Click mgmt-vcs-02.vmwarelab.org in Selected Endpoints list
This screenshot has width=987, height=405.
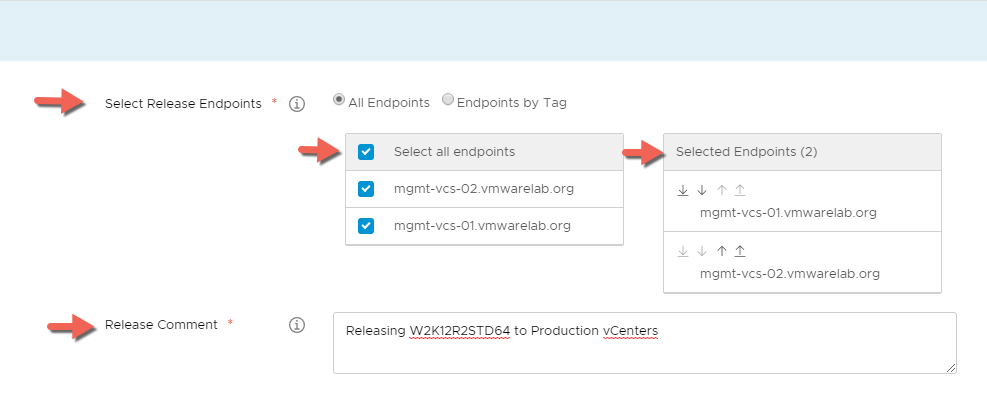click(788, 273)
